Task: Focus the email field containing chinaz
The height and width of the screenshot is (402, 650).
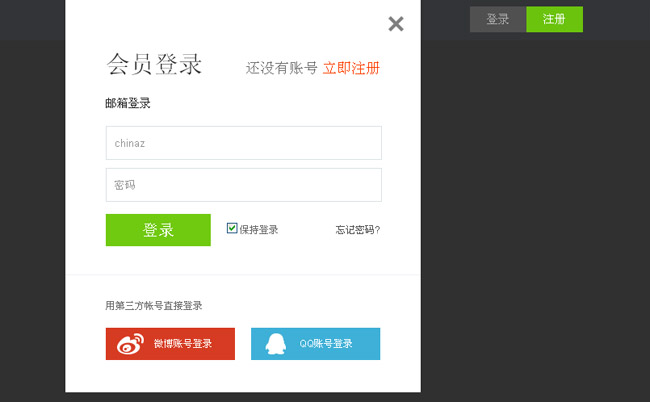Action: point(243,143)
